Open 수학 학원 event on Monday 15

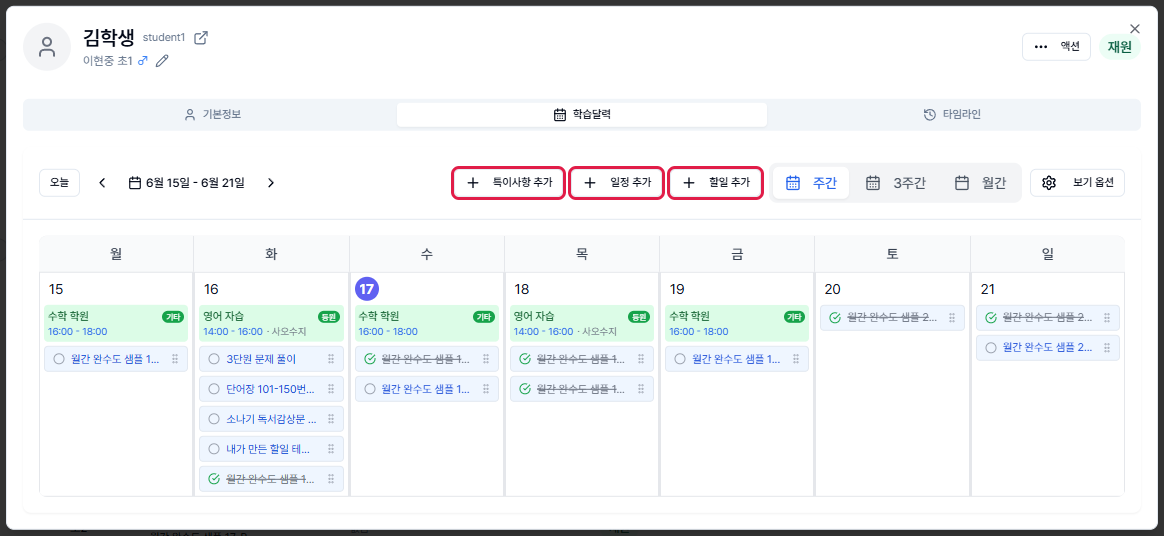click(x=116, y=324)
